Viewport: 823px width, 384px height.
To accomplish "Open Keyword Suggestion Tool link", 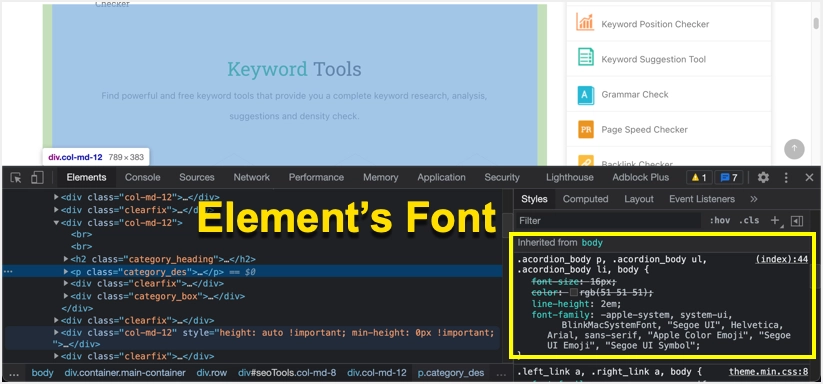I will pyautogui.click(x=653, y=59).
